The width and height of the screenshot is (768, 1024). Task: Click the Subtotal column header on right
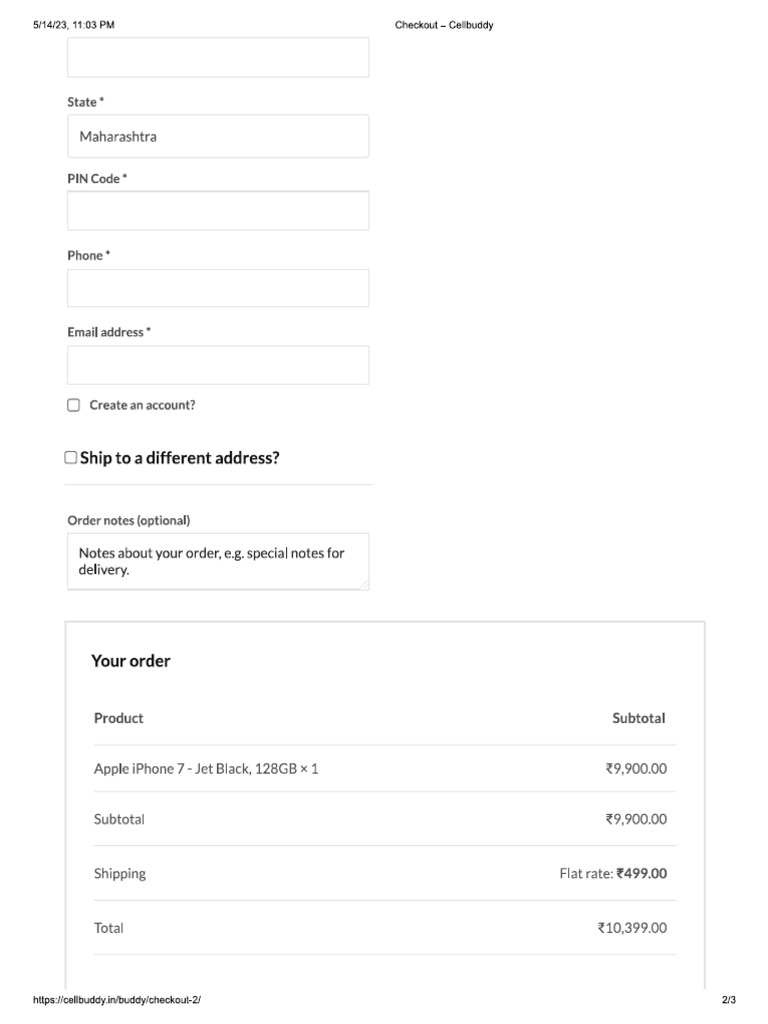(x=639, y=718)
